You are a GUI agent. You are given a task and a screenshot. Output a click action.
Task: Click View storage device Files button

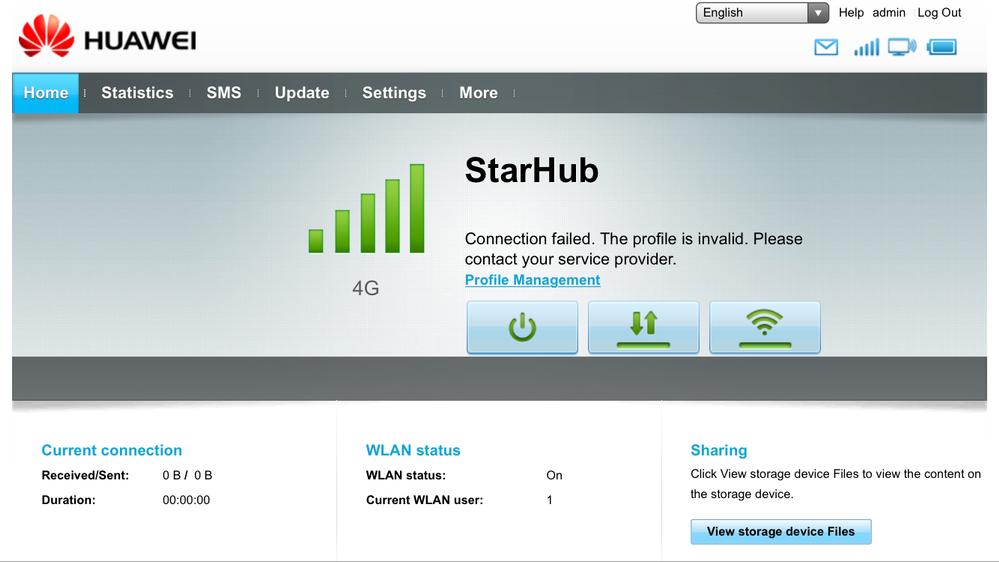click(x=781, y=532)
